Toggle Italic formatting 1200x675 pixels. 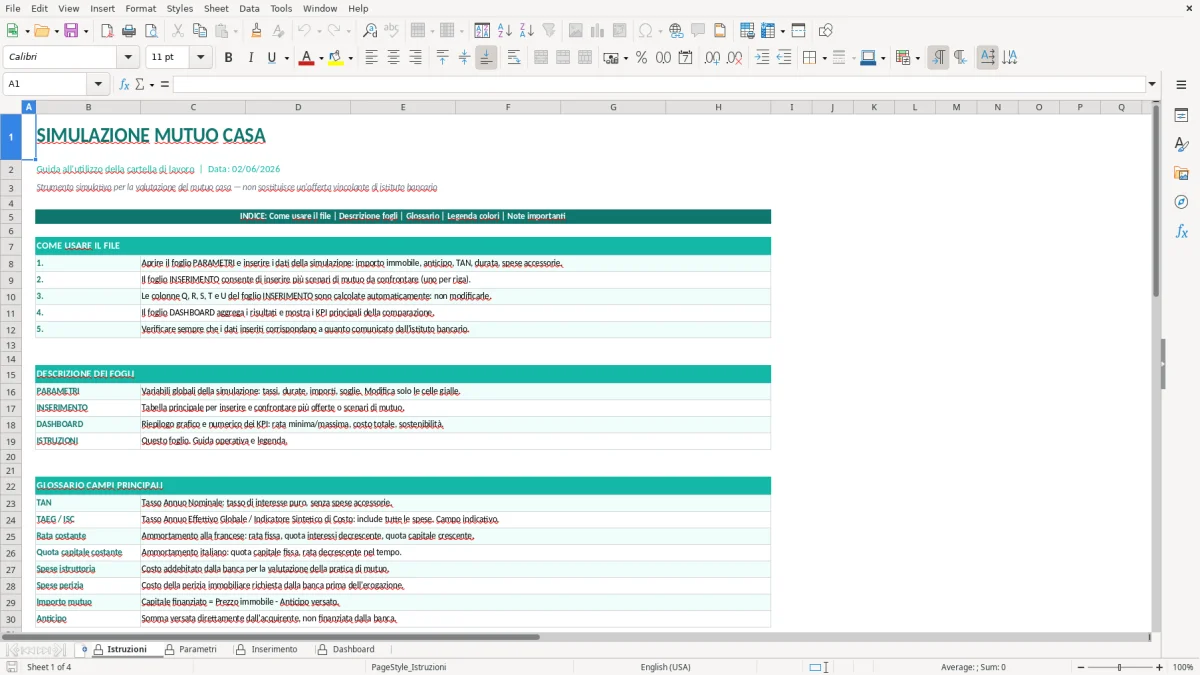pyautogui.click(x=250, y=58)
